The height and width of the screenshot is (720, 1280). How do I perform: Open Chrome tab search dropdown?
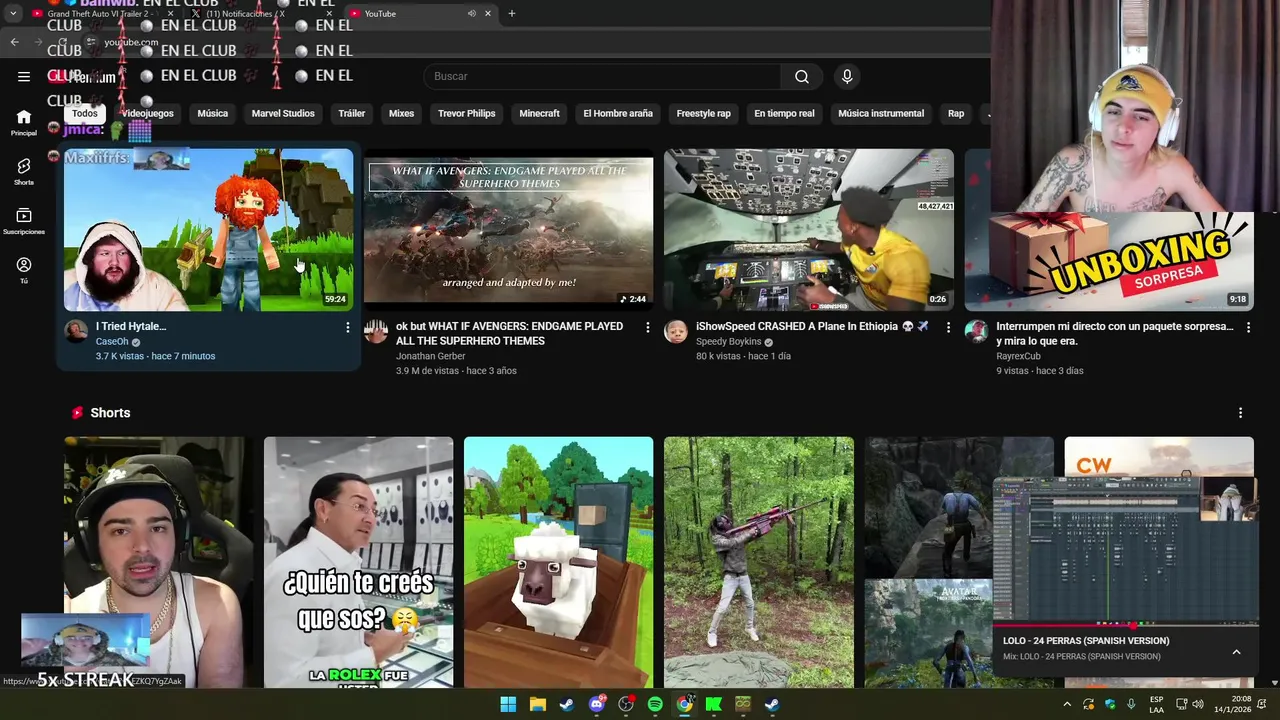pos(13,13)
